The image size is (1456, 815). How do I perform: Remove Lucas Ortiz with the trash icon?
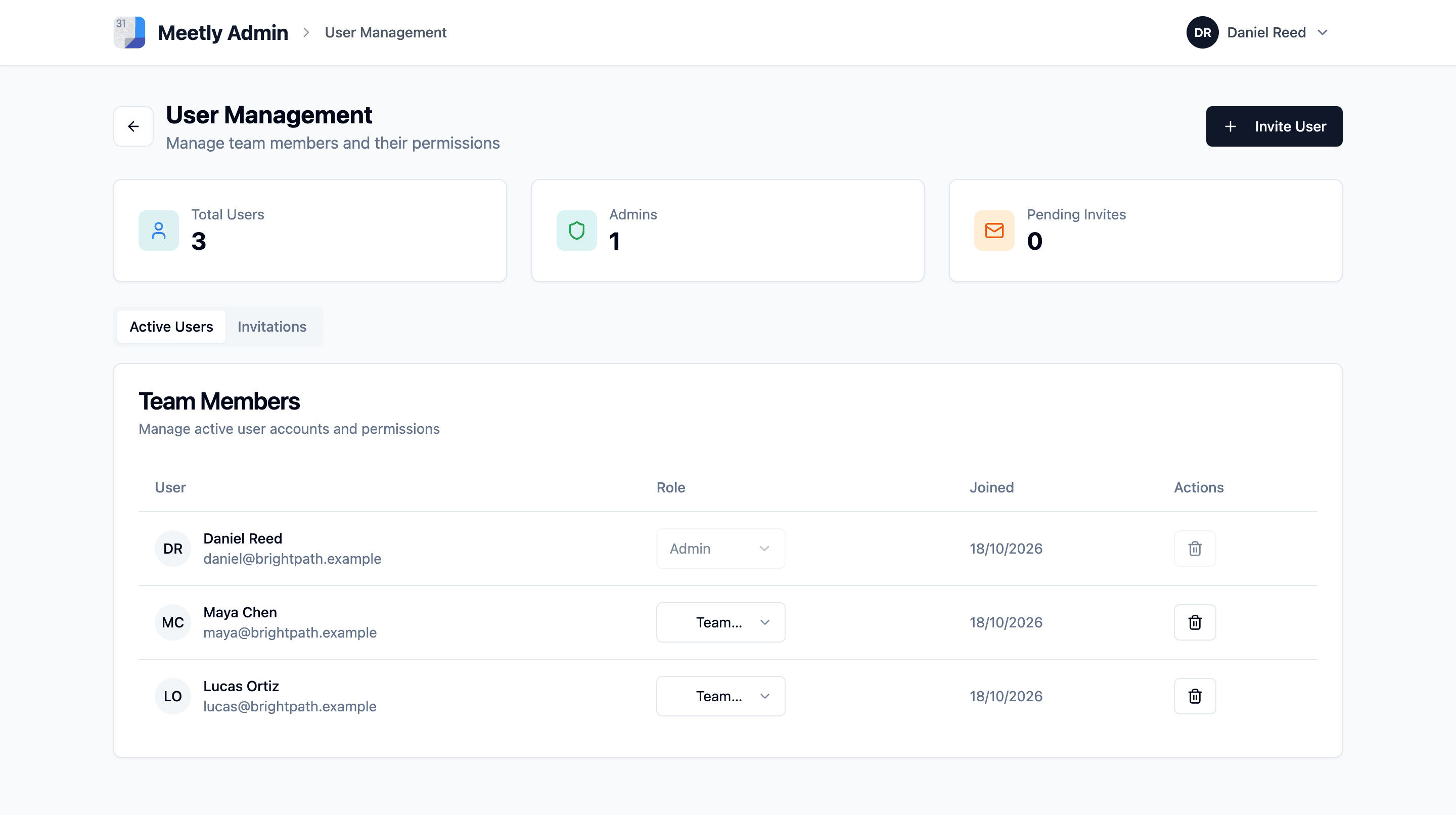(1195, 696)
